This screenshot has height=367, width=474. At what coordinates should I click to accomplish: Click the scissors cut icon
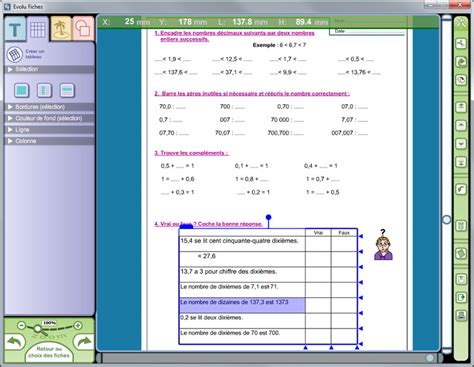tap(461, 43)
